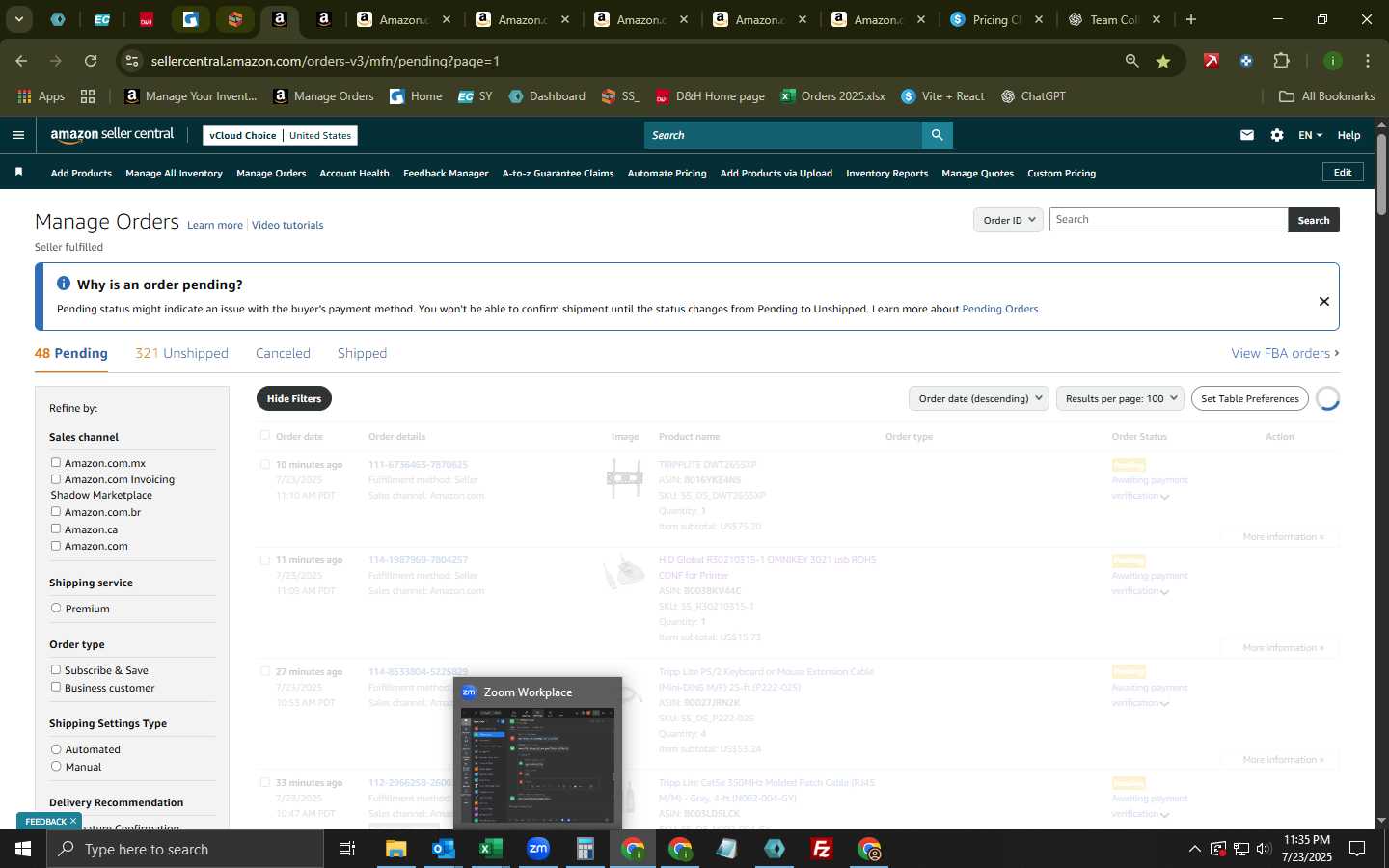Click the Windows Start button

[23, 849]
